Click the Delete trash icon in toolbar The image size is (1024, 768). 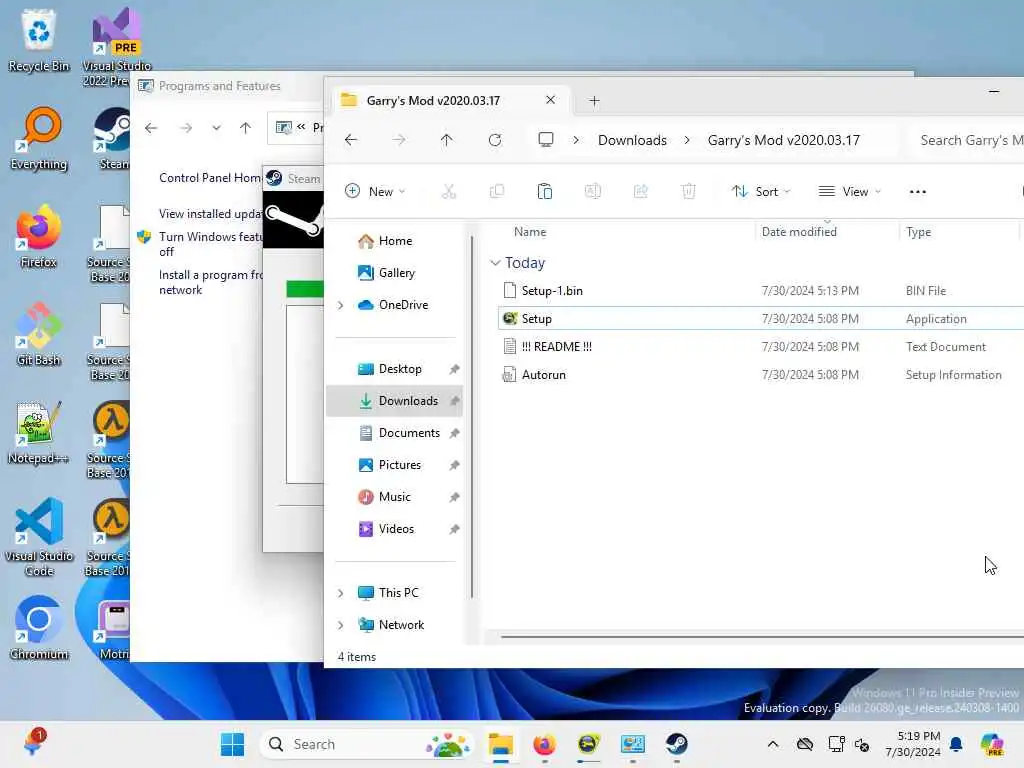coord(688,191)
